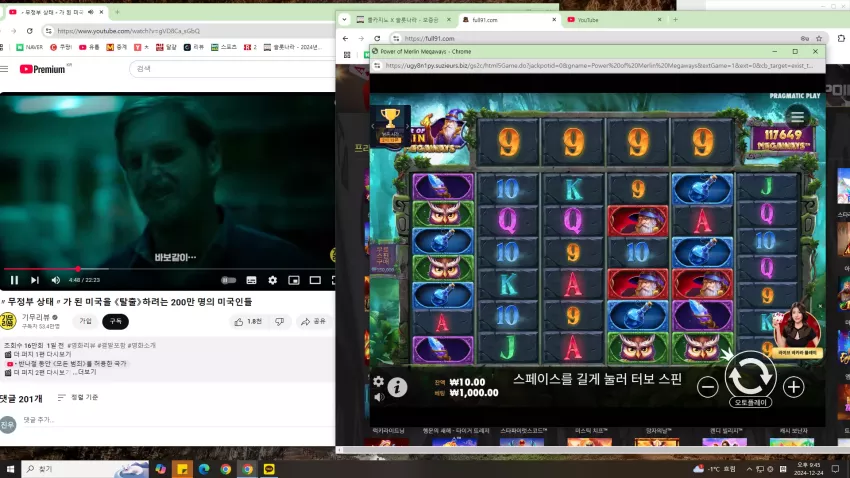Image resolution: width=850 pixels, height=478 pixels.
Task: Show hidden tray icons chevron
Action: pyautogui.click(x=749, y=469)
